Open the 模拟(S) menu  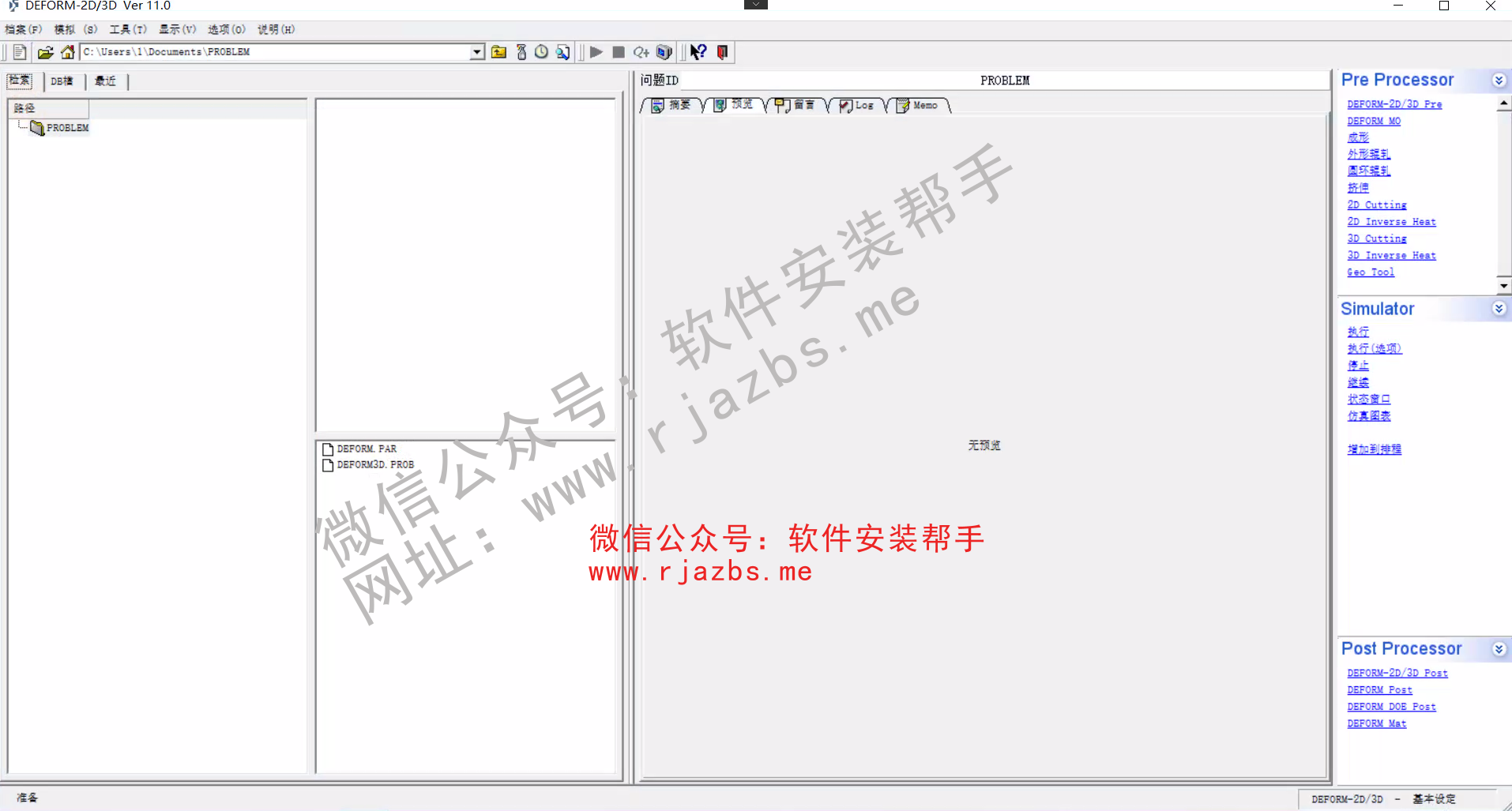[x=76, y=29]
